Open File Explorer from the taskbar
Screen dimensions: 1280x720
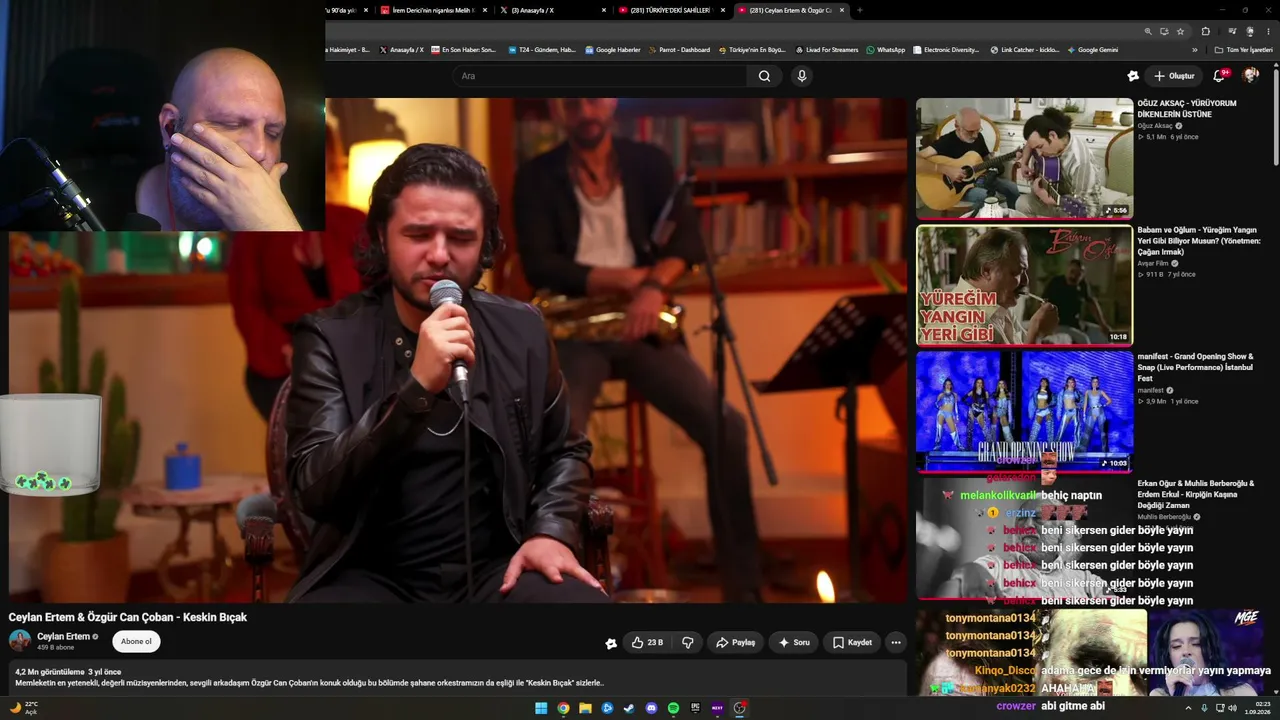[x=585, y=708]
